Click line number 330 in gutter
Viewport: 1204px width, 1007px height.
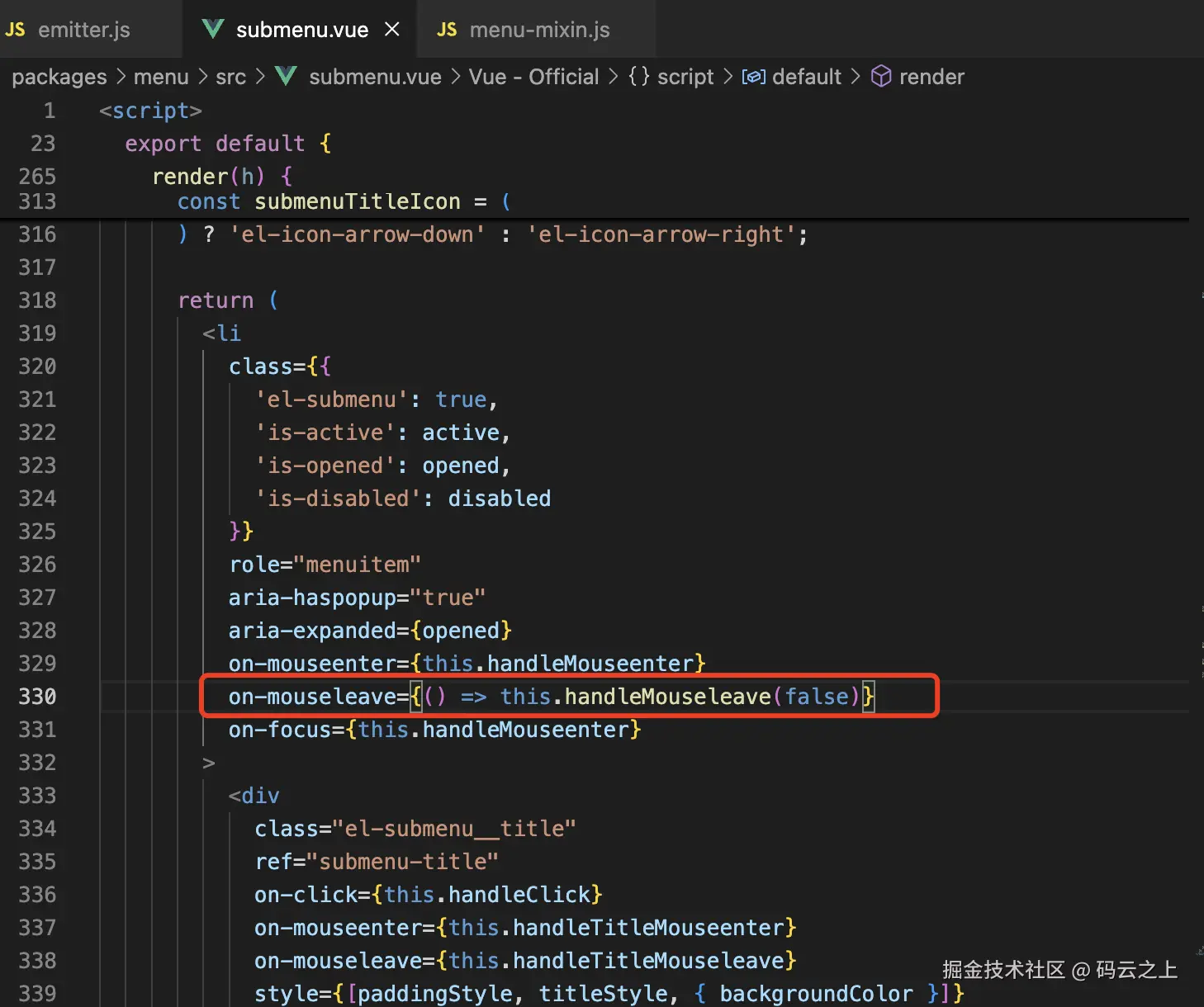coord(37,697)
